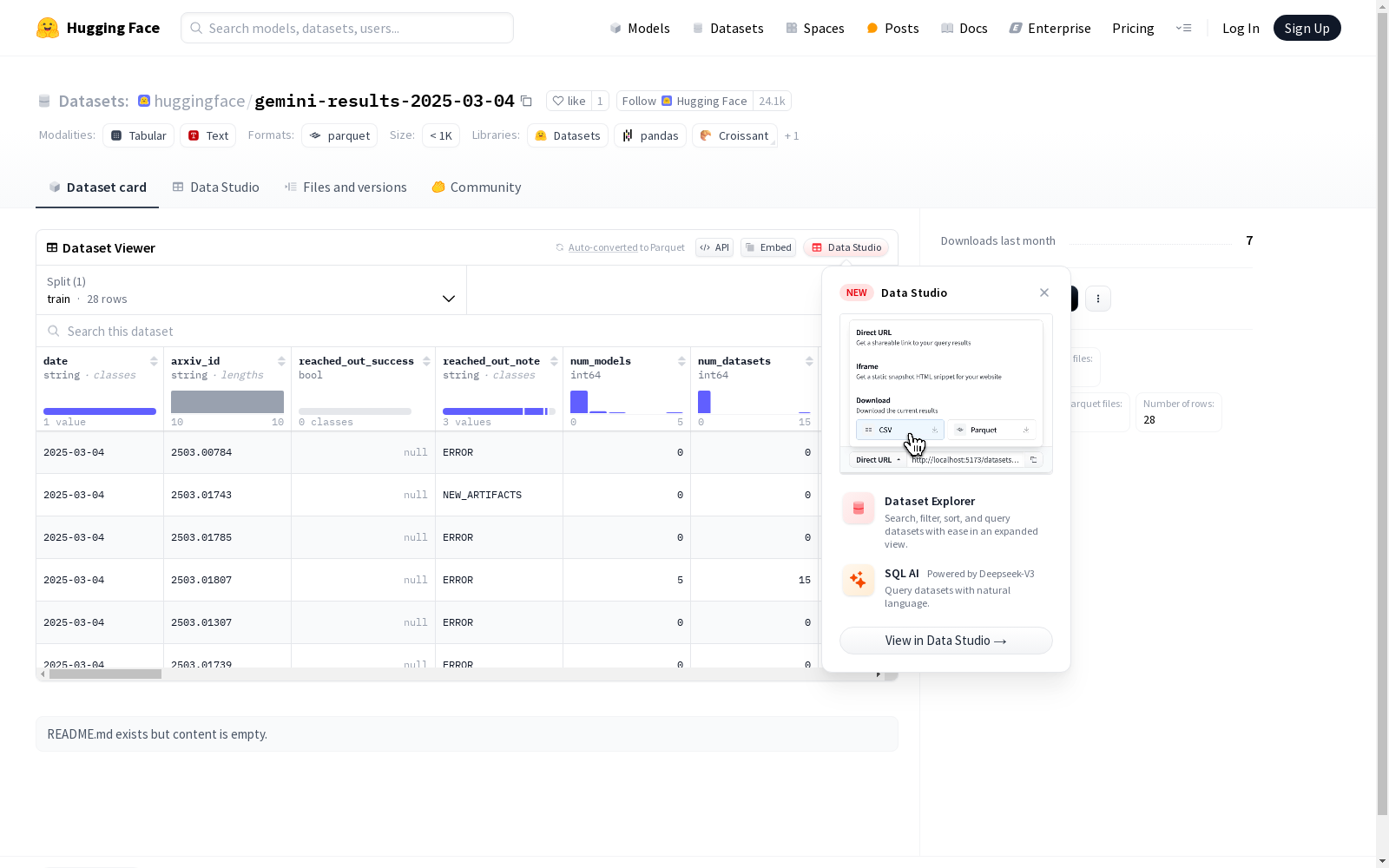Select the parquet format tag
Image resolution: width=1389 pixels, height=868 pixels.
pyautogui.click(x=339, y=135)
